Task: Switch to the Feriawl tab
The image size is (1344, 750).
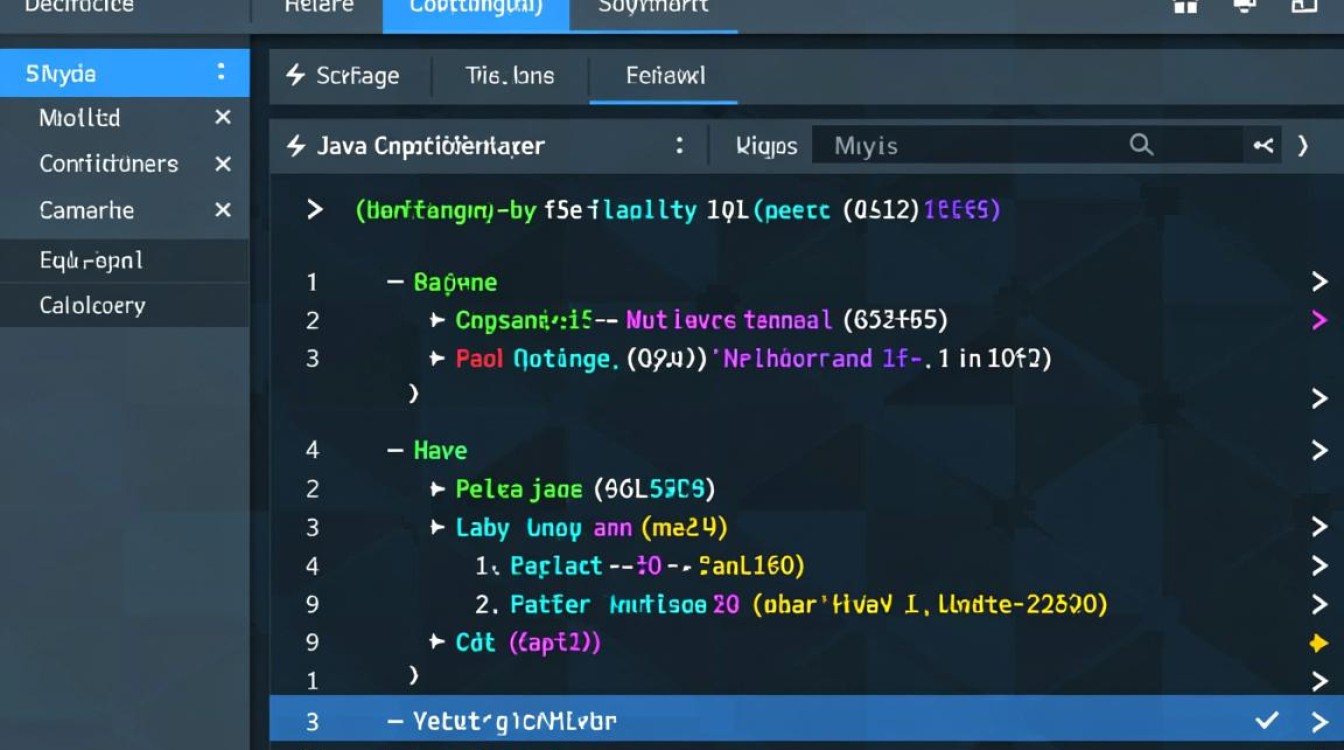Action: [x=665, y=76]
